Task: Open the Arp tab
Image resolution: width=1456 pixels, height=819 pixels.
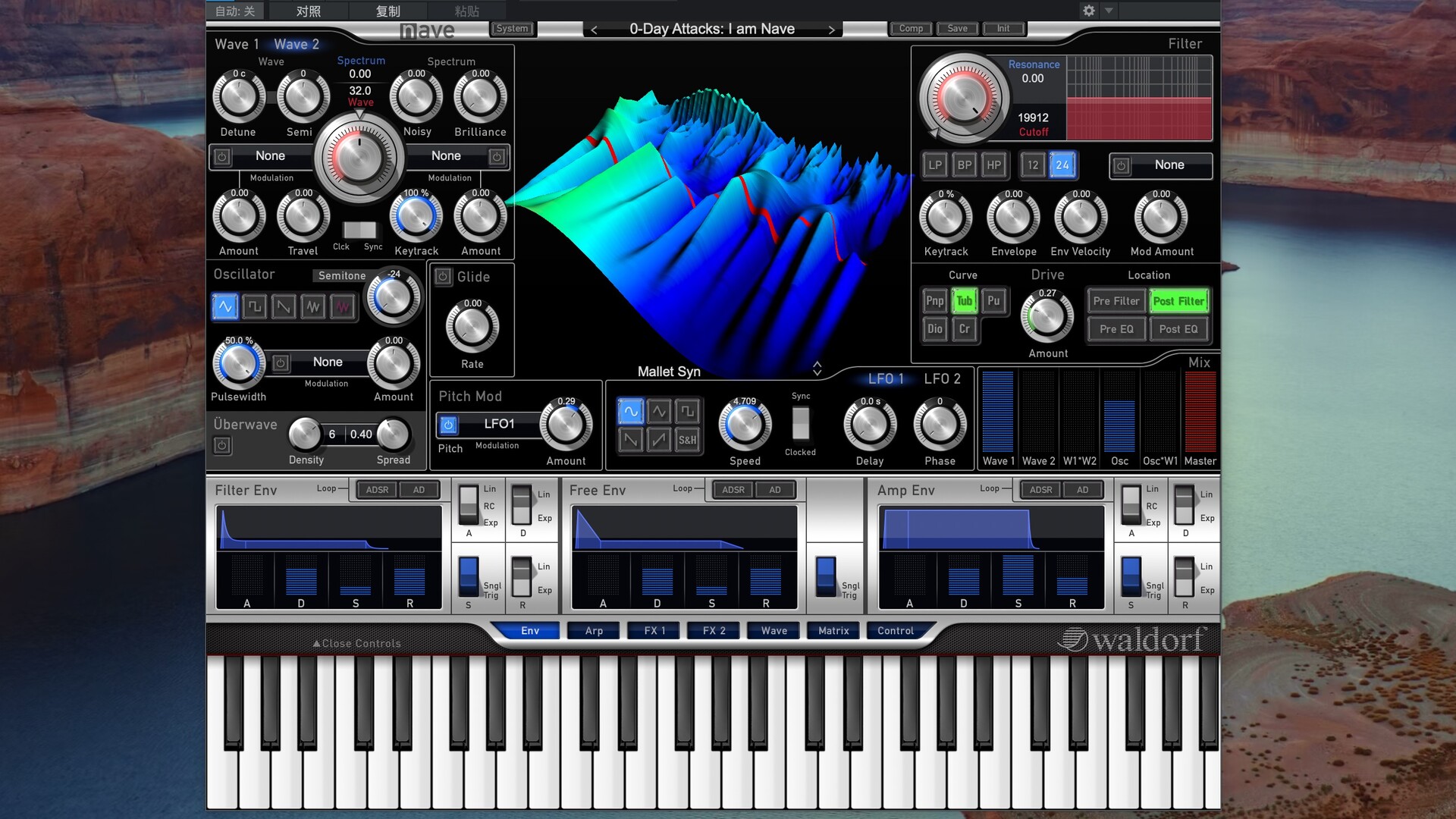Action: click(594, 630)
